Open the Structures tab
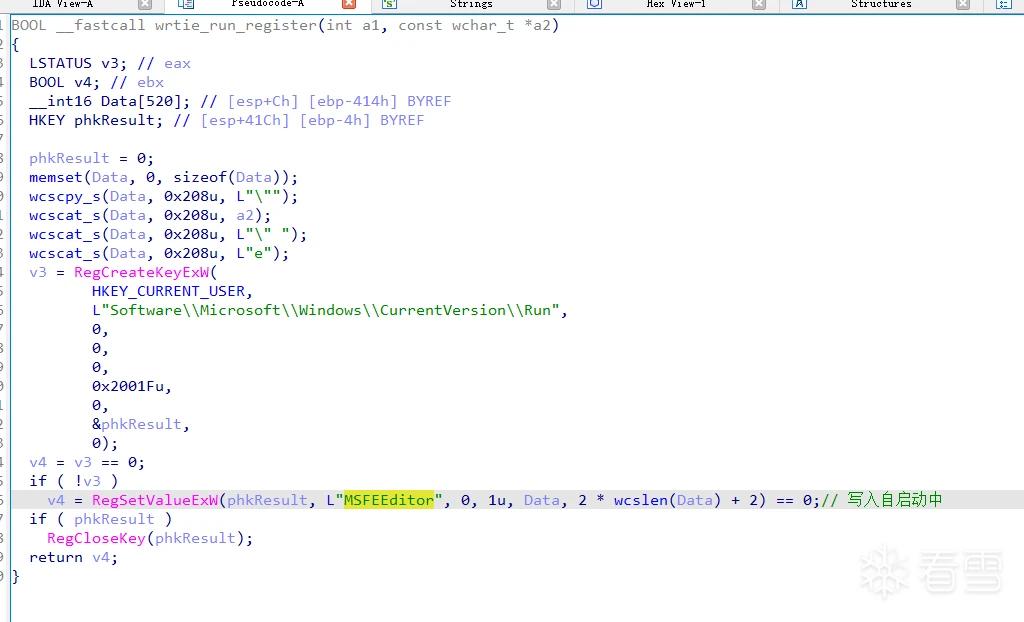1024x622 pixels. [x=881, y=4]
